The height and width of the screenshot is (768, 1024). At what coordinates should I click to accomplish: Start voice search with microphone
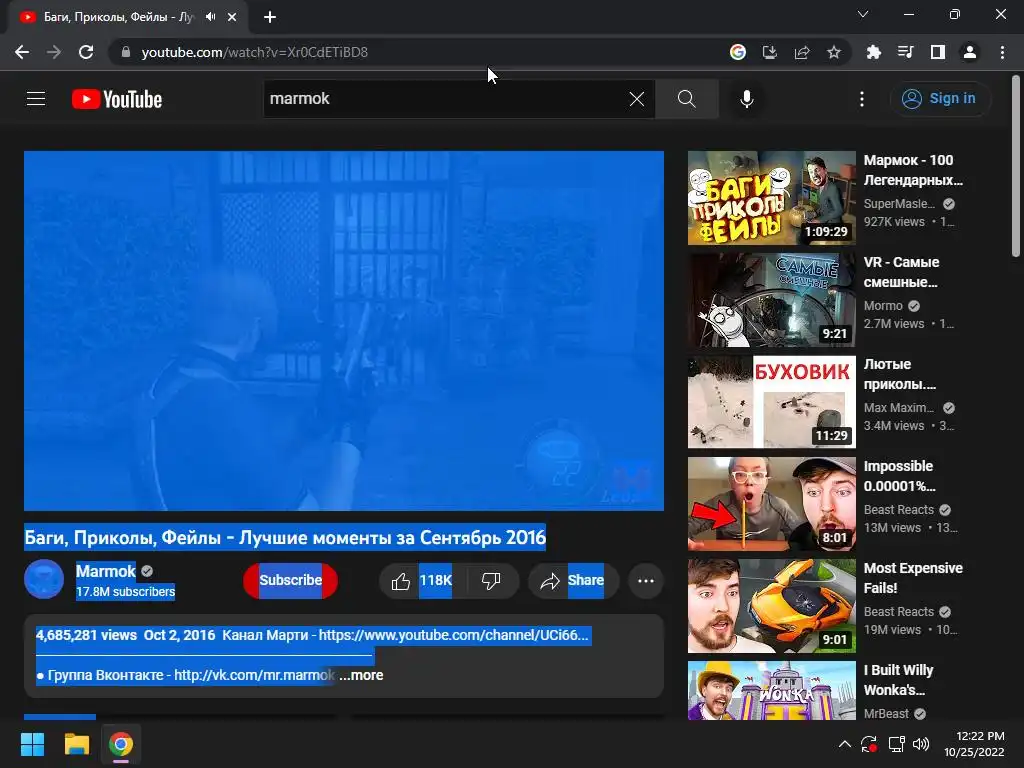point(746,99)
